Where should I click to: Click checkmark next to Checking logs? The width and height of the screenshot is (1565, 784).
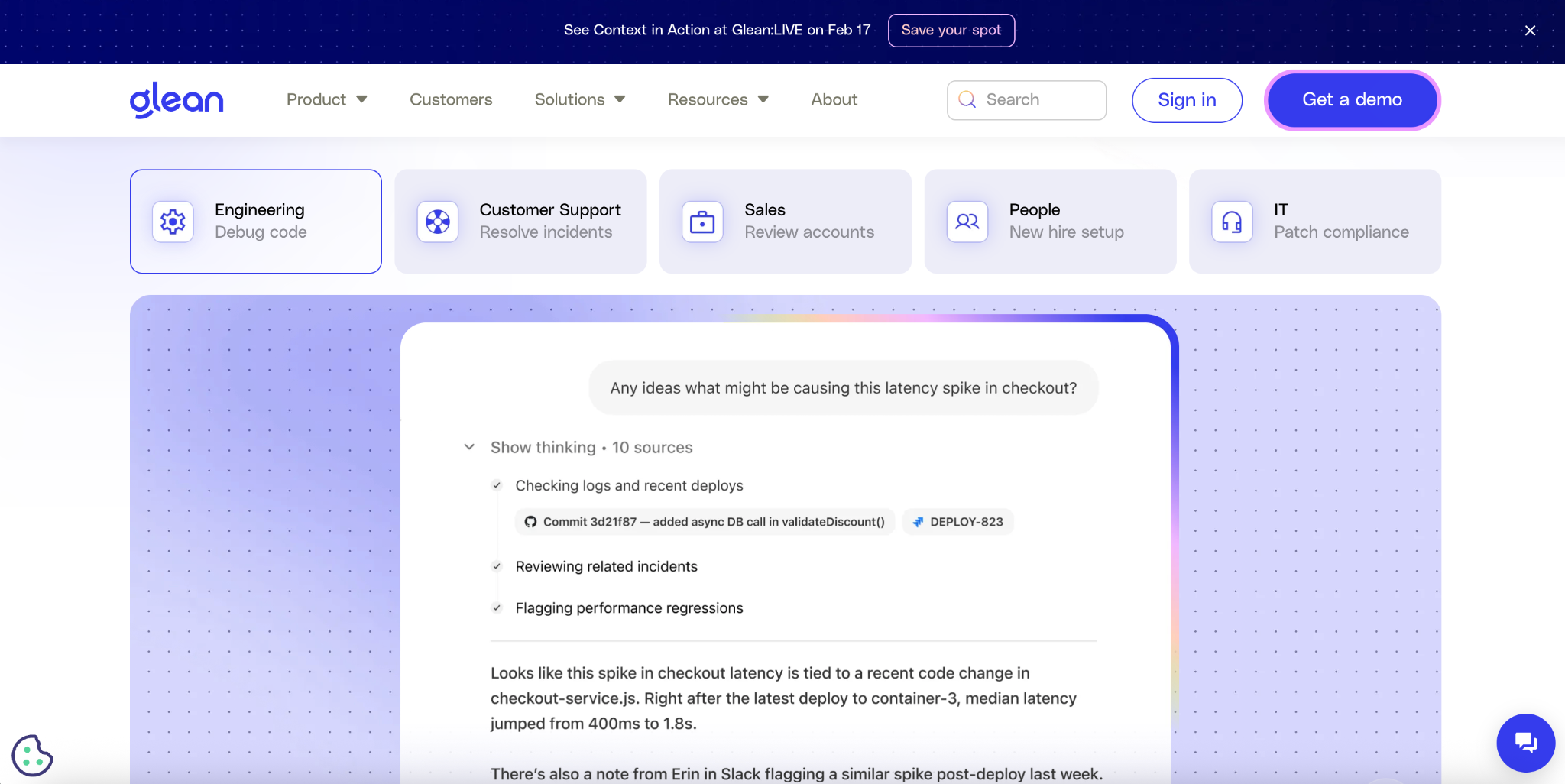pos(497,485)
